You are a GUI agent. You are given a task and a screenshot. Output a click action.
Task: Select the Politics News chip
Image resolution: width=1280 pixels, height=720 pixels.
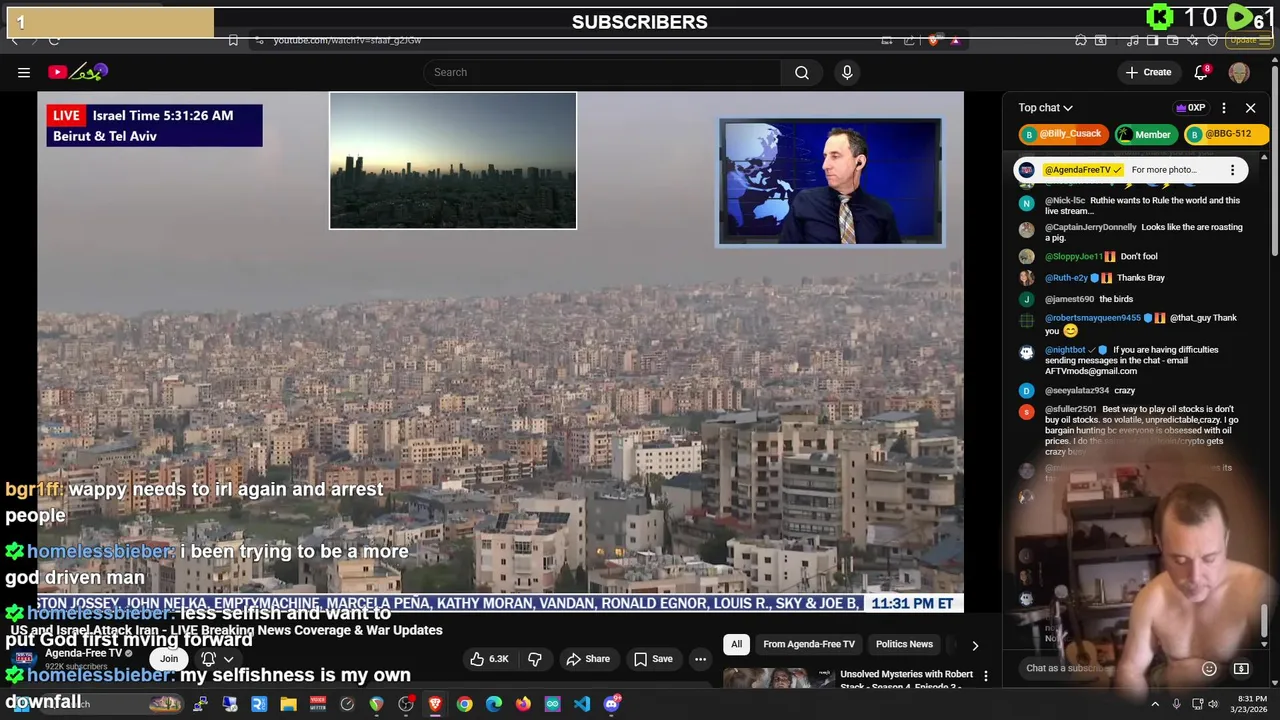point(904,644)
